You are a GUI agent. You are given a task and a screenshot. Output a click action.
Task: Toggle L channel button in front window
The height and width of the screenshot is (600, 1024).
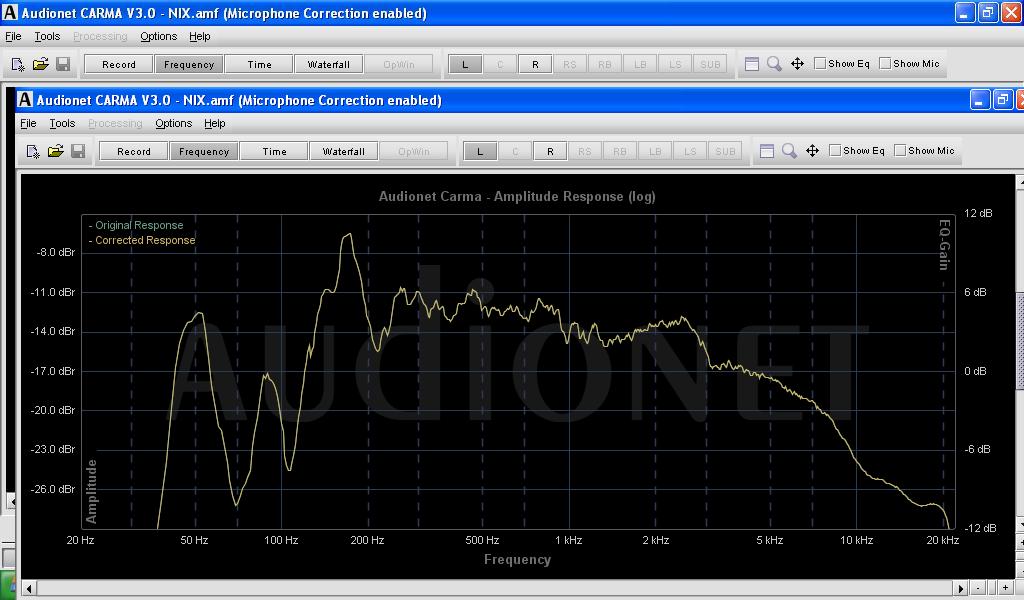point(480,151)
